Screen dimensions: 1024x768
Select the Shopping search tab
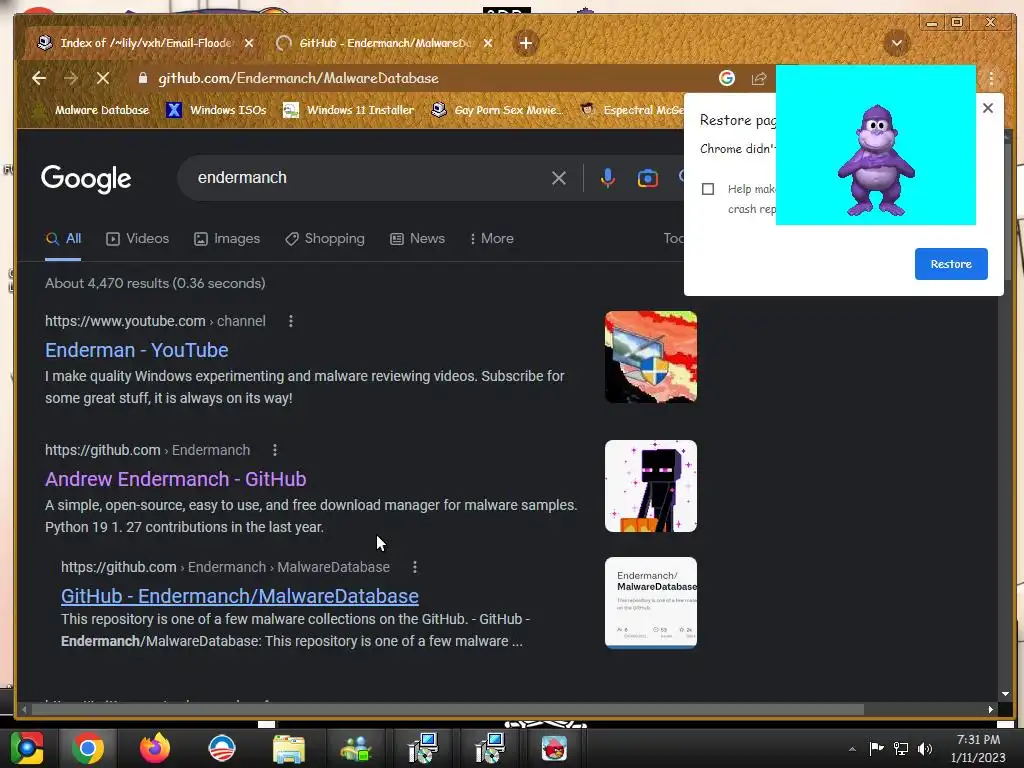(x=325, y=239)
